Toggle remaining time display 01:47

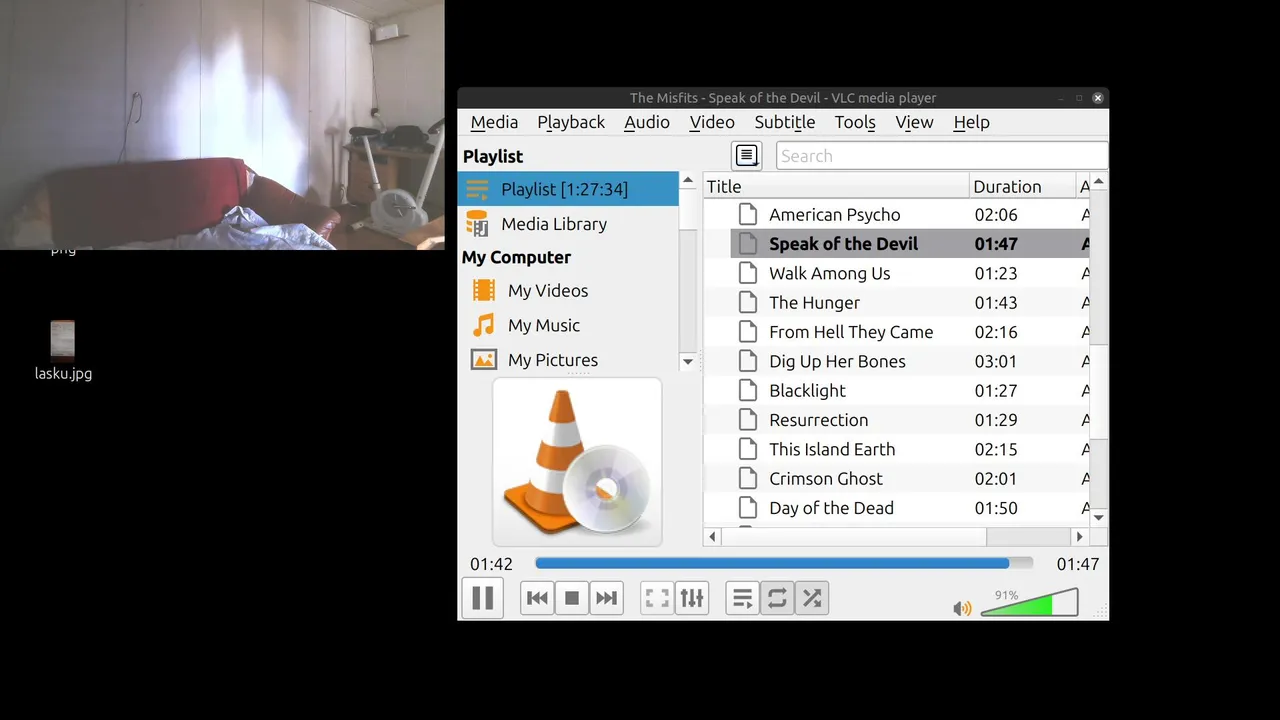pyautogui.click(x=1078, y=564)
